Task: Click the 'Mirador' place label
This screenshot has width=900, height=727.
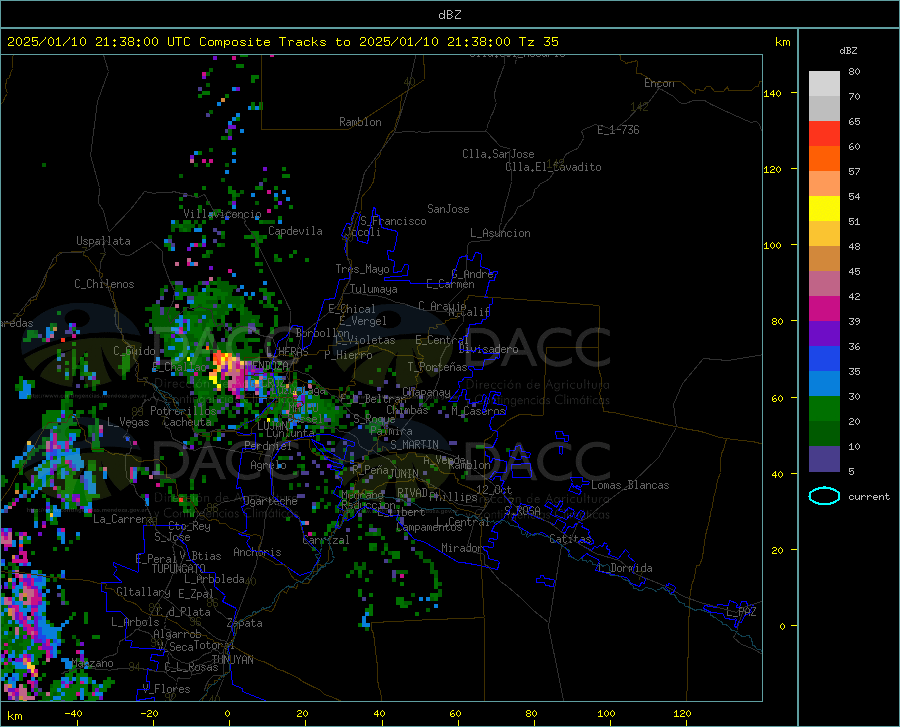Action: pyautogui.click(x=461, y=548)
